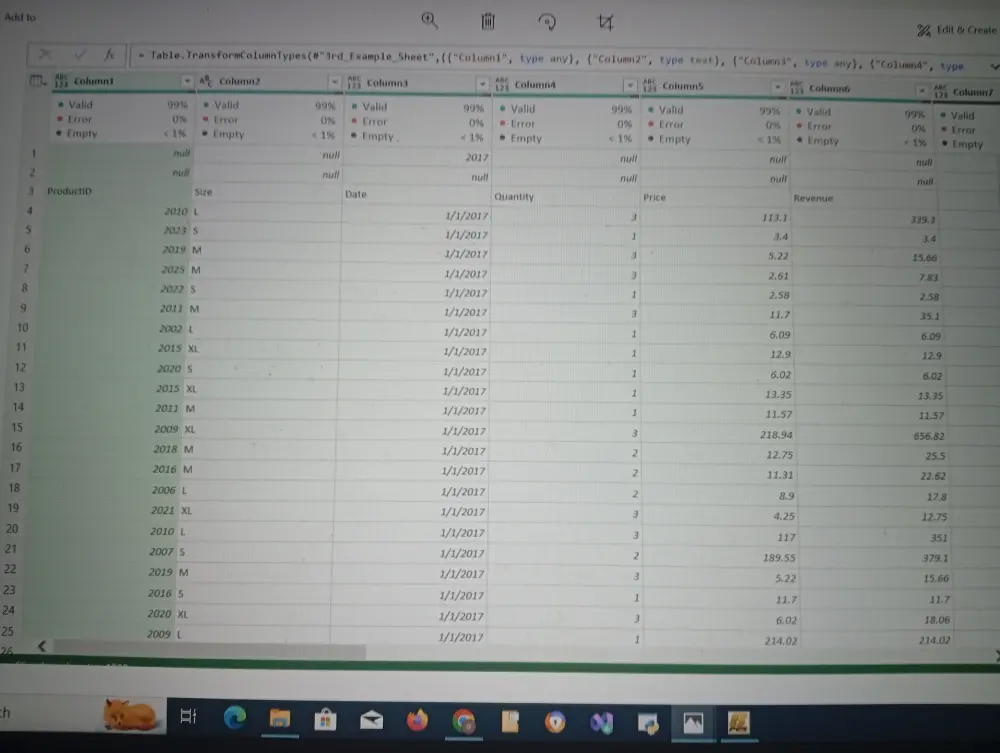Open the Mail app from the taskbar
This screenshot has width=1000, height=753.
(371, 720)
